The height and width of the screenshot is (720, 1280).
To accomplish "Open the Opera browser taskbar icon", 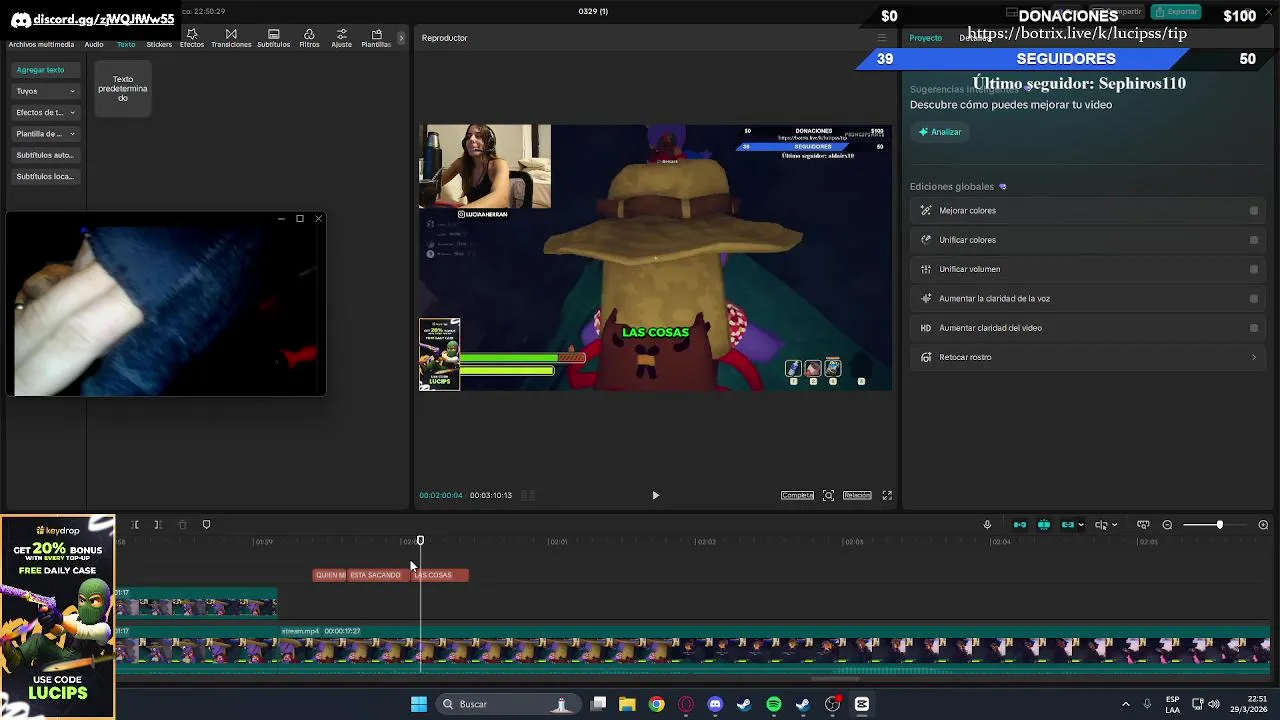I will coord(686,704).
